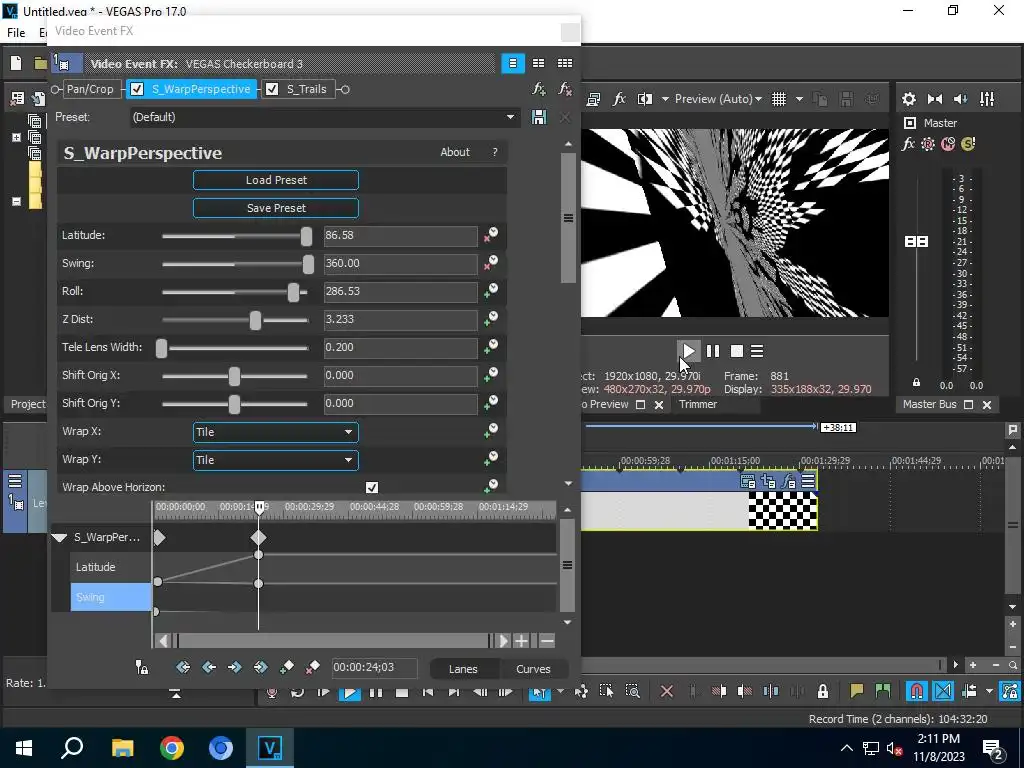Image resolution: width=1024 pixels, height=768 pixels.
Task: Toggle snapping magnet on timeline toolbar
Action: 917,691
